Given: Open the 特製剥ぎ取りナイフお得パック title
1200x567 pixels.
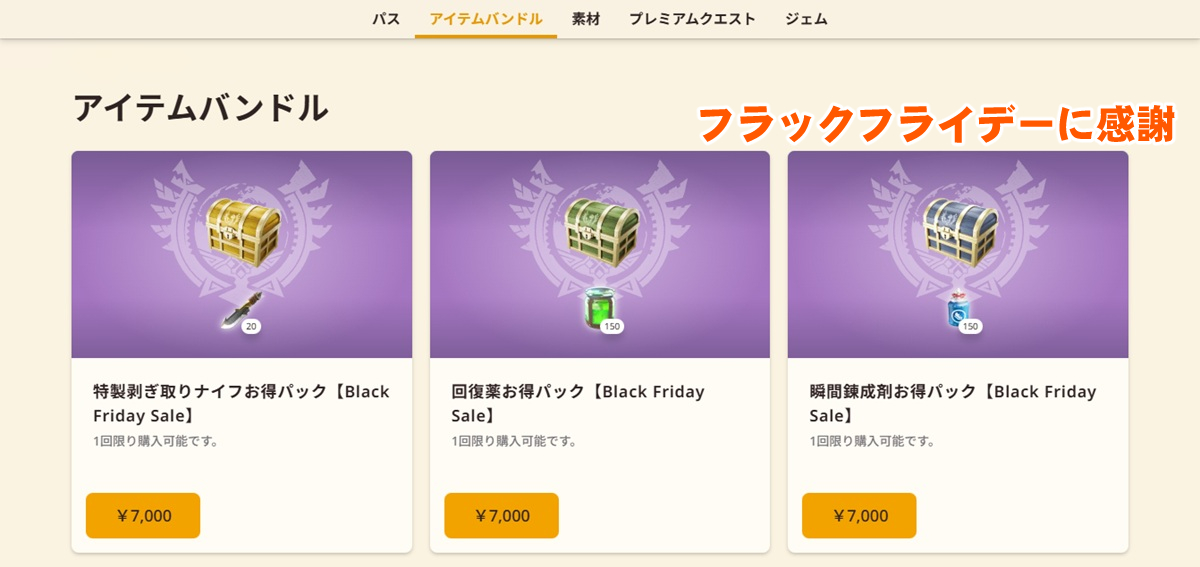Looking at the screenshot, I should pyautogui.click(x=241, y=403).
